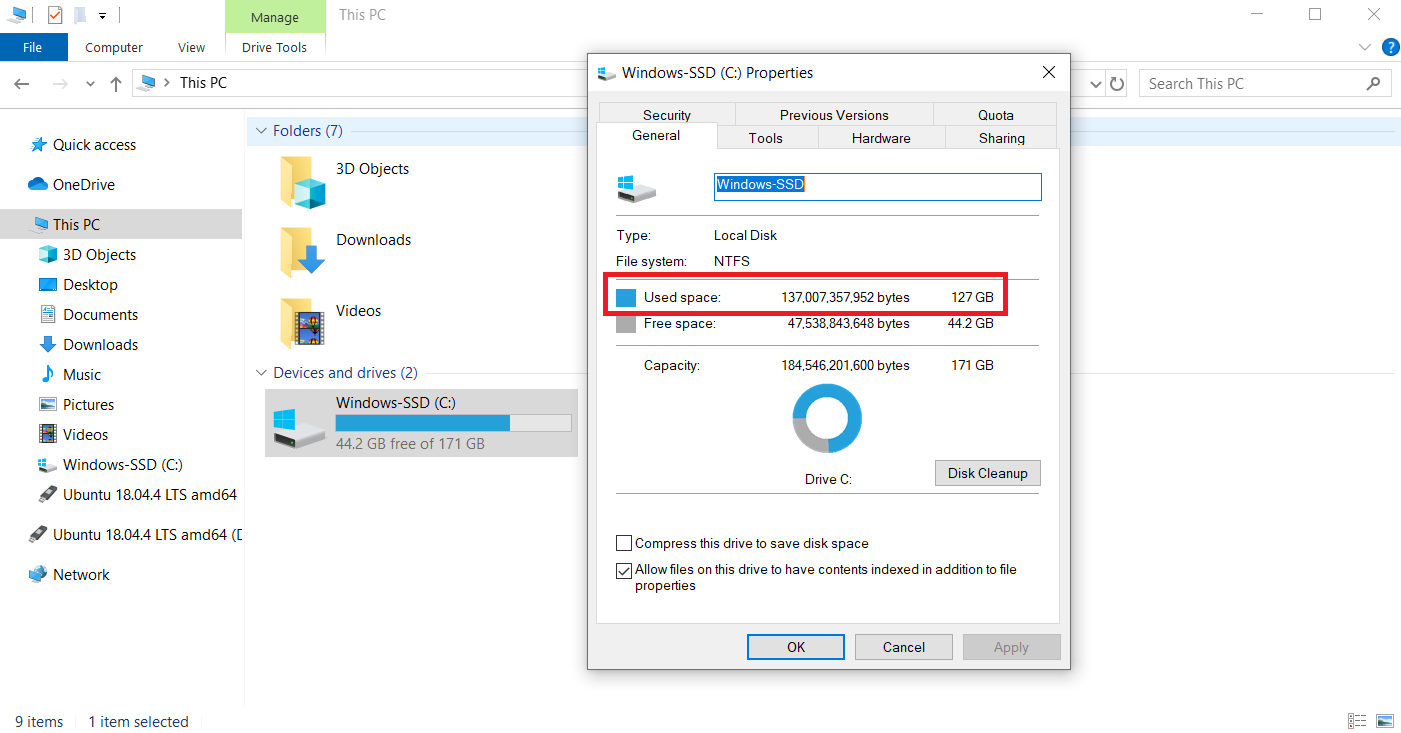Open Downloads in the navigation pane
1401x733 pixels.
pos(100,345)
